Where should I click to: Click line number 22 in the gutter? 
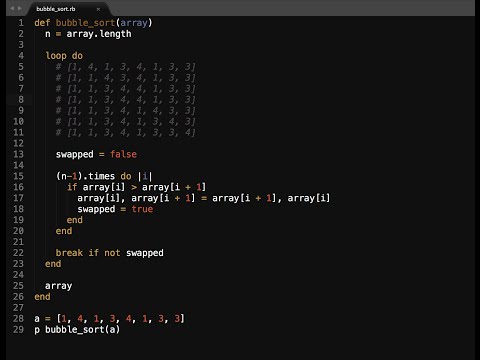[18, 253]
